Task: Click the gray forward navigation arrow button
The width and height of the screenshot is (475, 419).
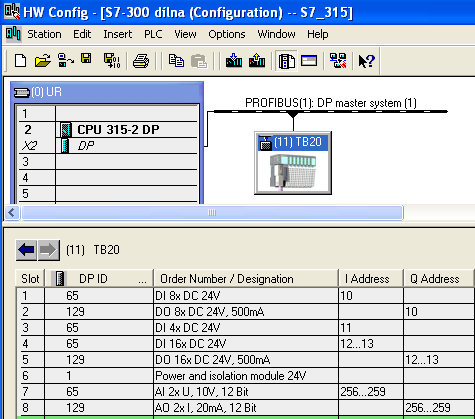Action: (49, 250)
